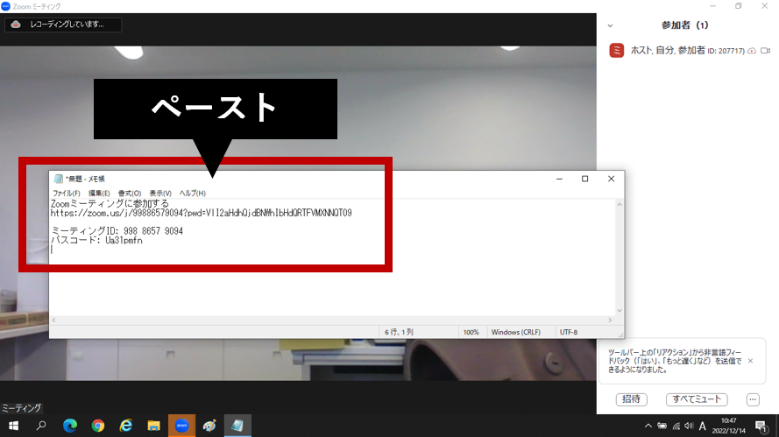Select the host participant row in list
Viewport: 779px width, 437px height.
pos(689,51)
